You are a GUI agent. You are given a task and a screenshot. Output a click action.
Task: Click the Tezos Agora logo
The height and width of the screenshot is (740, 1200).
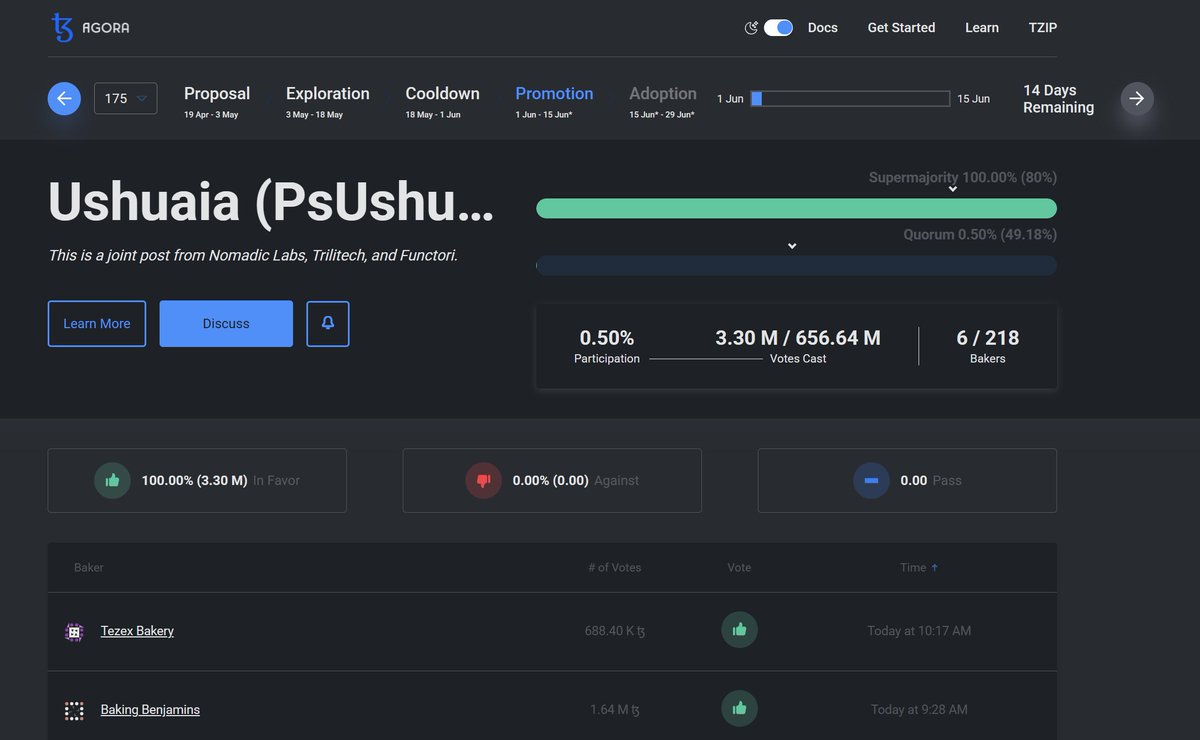pos(90,28)
